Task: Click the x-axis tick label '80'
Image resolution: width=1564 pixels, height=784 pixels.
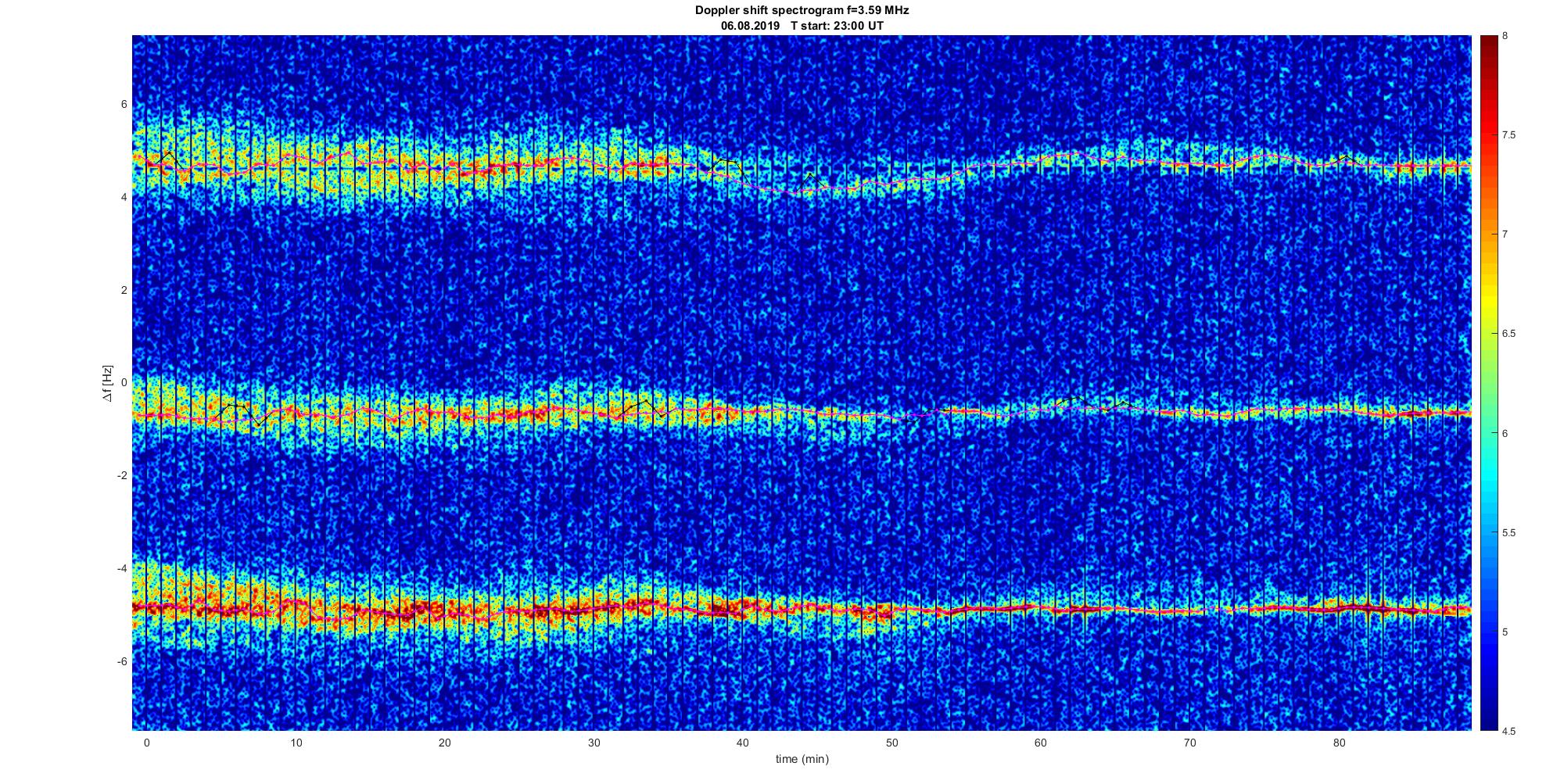Action: (x=1339, y=743)
